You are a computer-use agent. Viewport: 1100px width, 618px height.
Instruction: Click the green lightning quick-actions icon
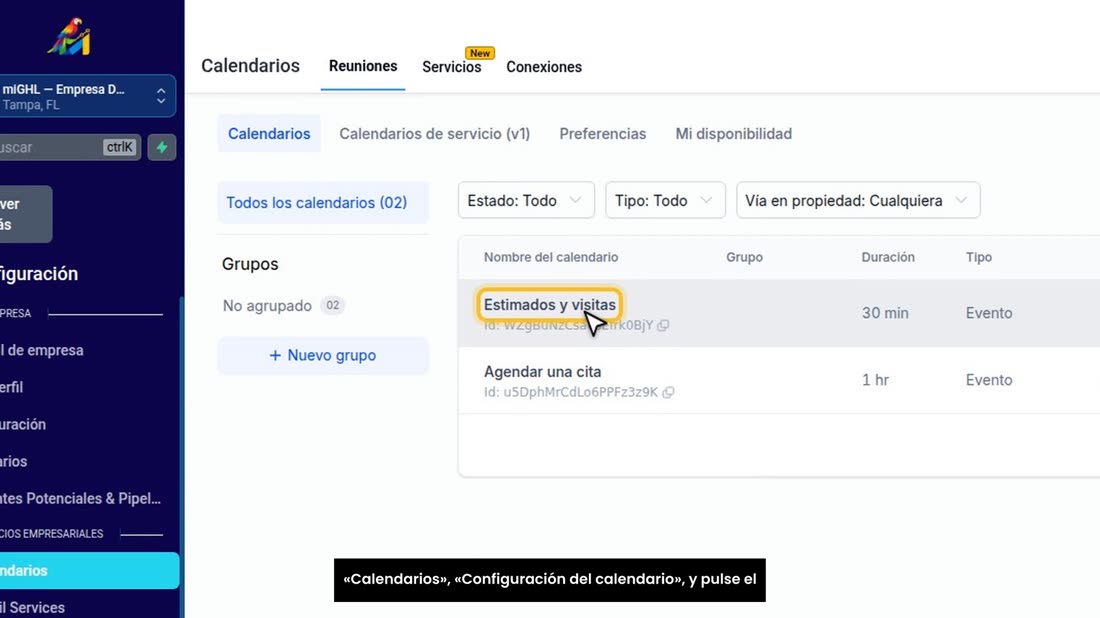coord(162,147)
